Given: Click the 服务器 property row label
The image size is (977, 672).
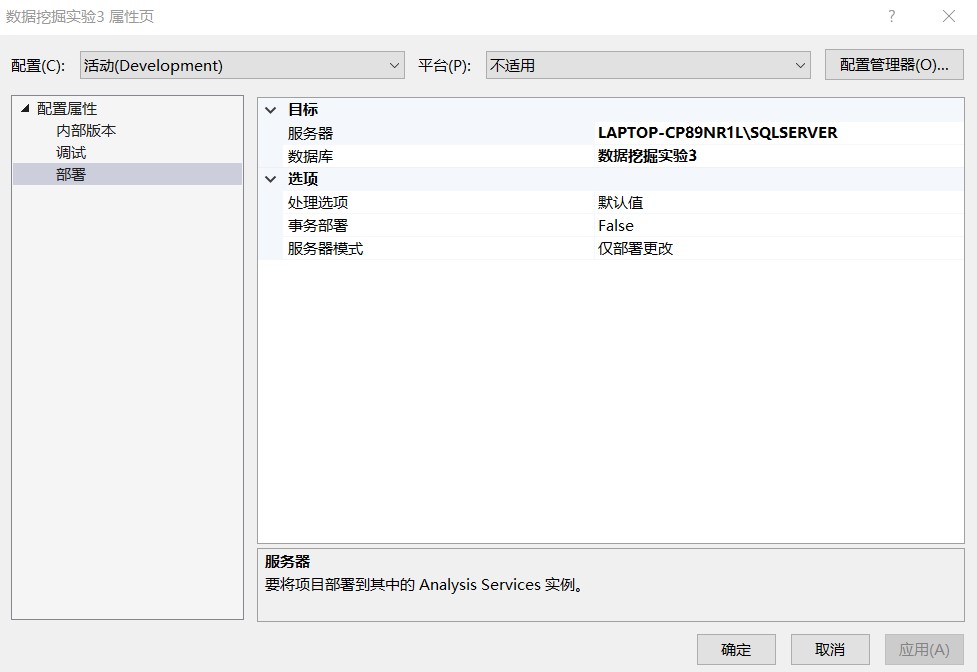Looking at the screenshot, I should (310, 133).
